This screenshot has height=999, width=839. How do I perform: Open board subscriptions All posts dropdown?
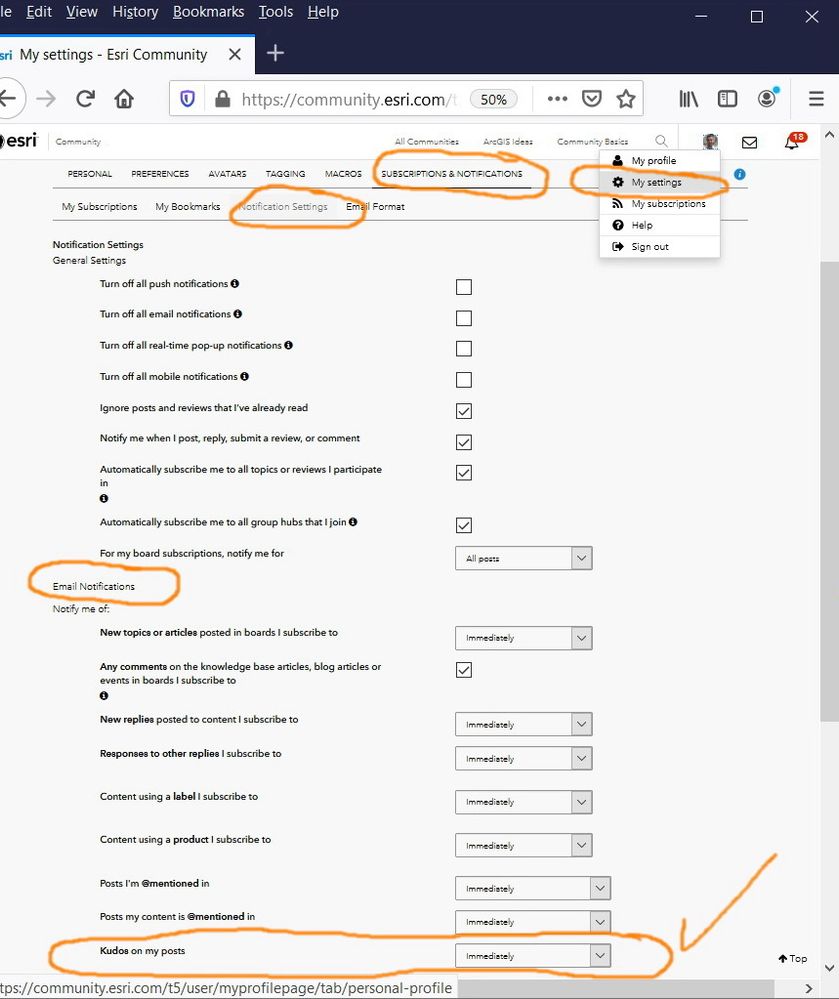pyautogui.click(x=524, y=558)
